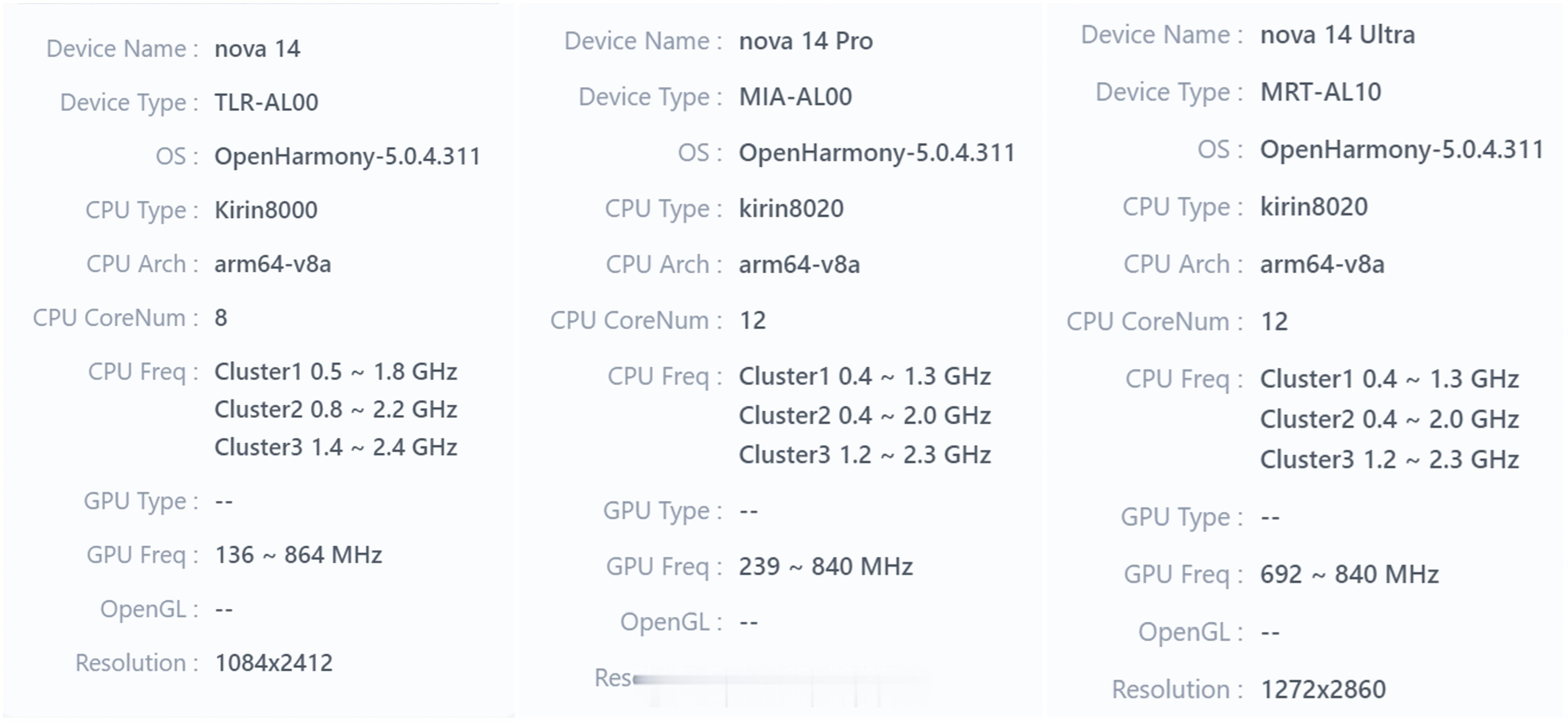Select the 692 ~ 840 MHz GPU frequency
This screenshot has height=722, width=1568.
coord(1349,575)
